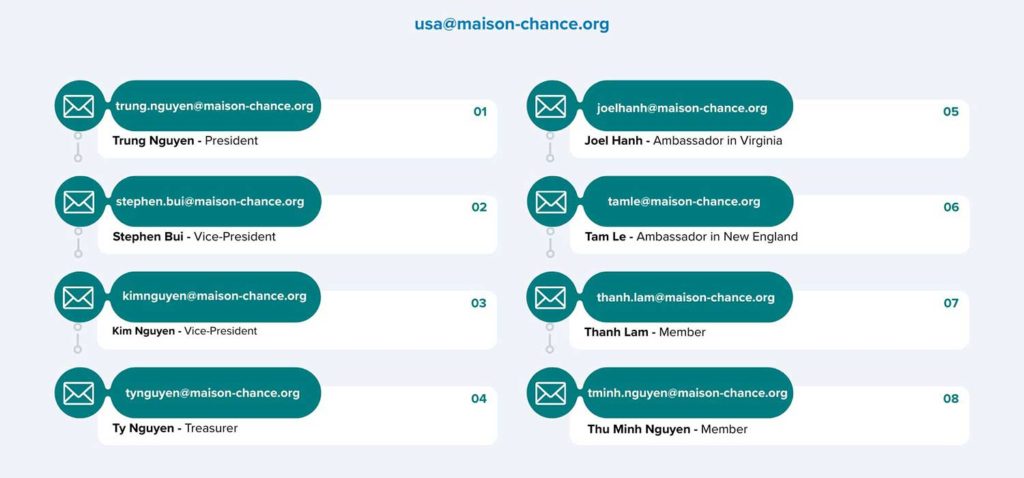The image size is (1024, 478).
Task: Click the mail icon next to joelhanh email
Action: (x=551, y=106)
